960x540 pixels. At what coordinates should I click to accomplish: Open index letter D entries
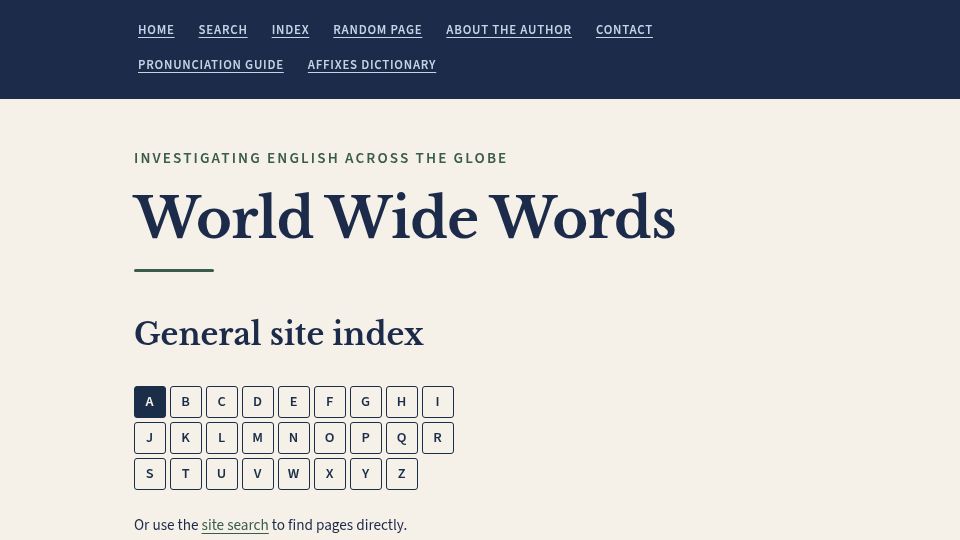point(258,402)
